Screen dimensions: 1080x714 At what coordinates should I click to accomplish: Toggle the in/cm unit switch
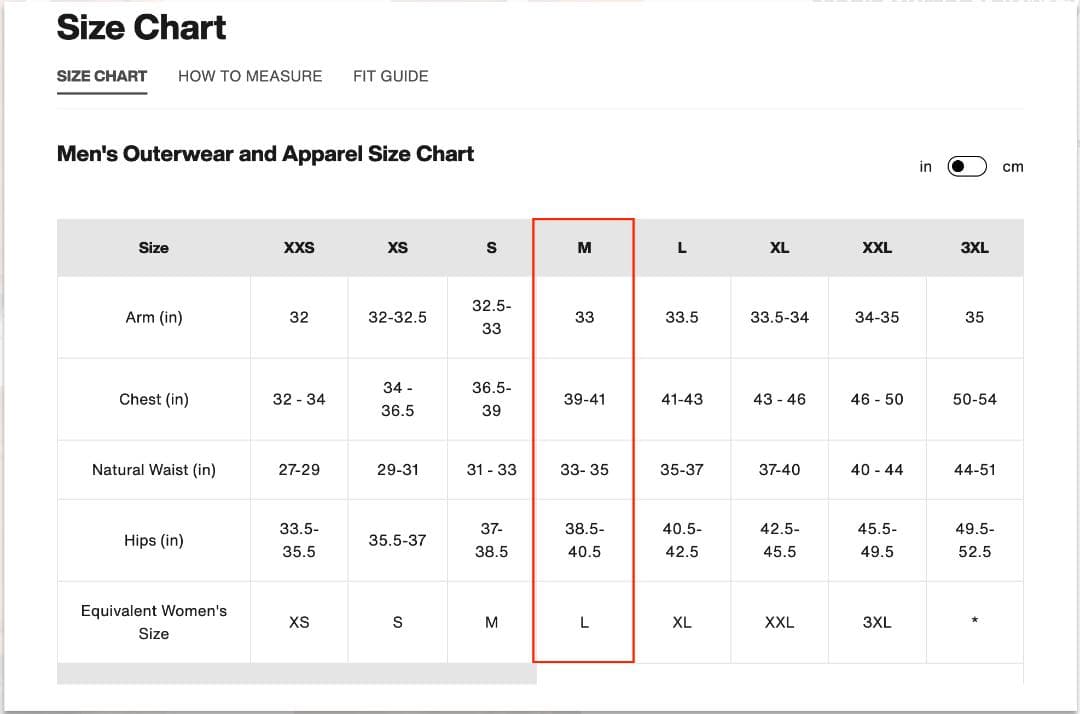pyautogui.click(x=967, y=166)
